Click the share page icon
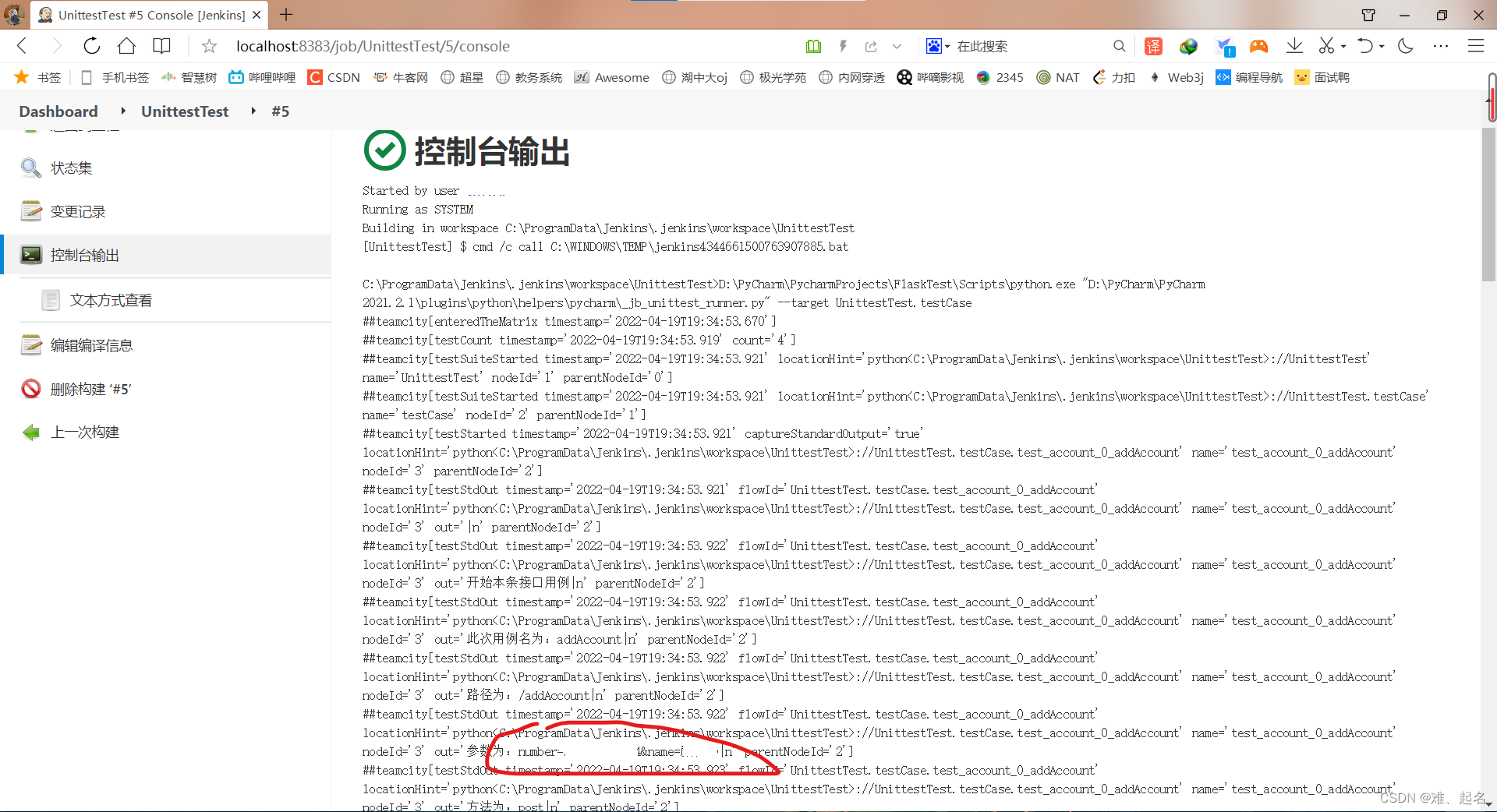 point(871,47)
